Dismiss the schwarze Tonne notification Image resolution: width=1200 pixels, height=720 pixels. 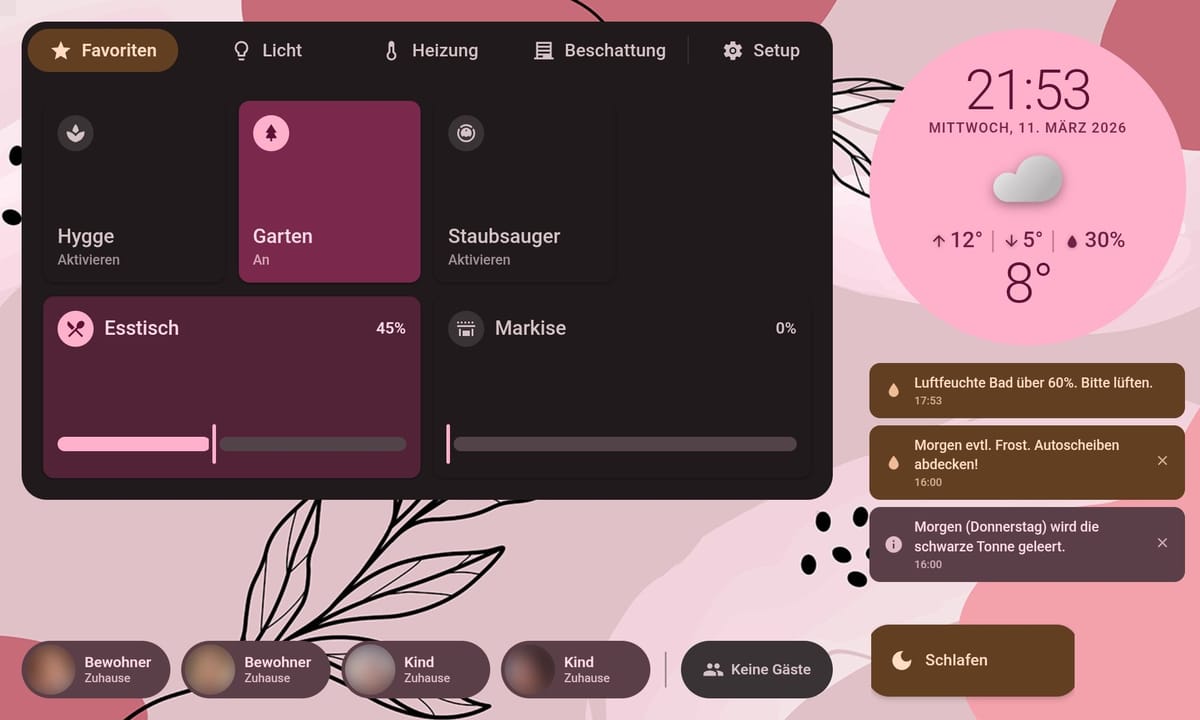(x=1162, y=543)
